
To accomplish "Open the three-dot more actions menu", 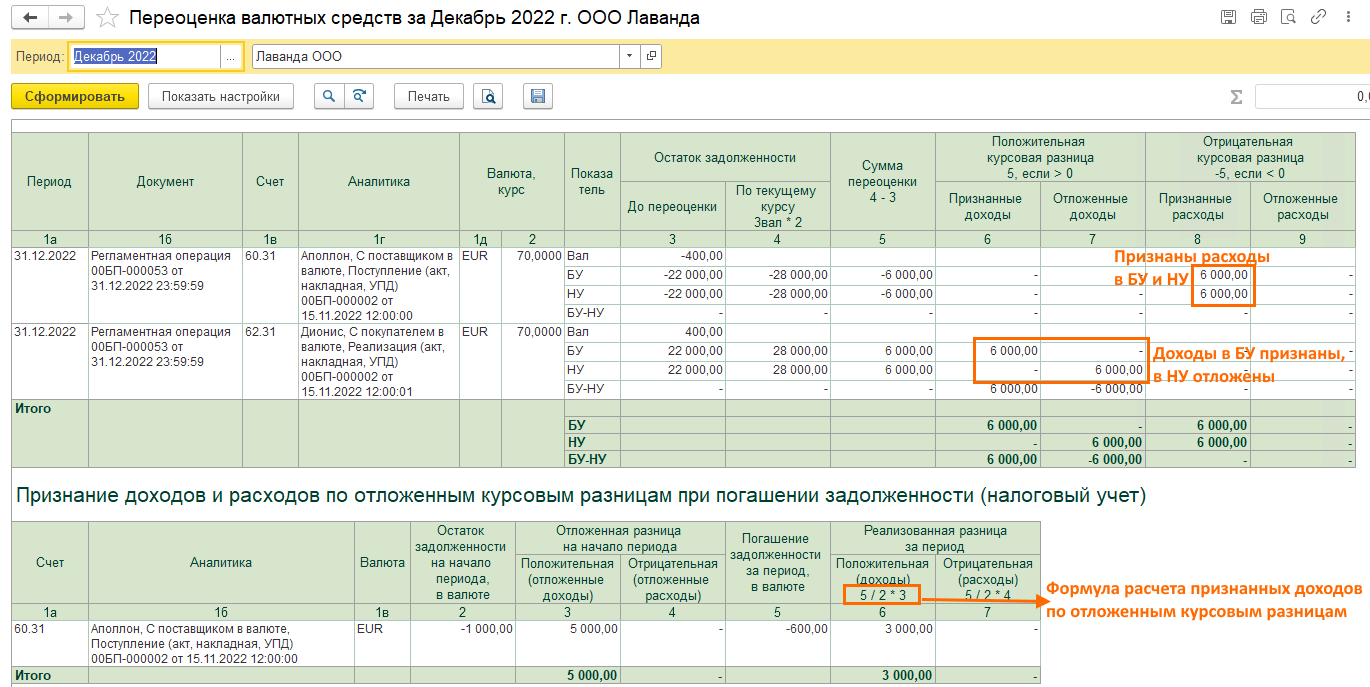I will [x=1347, y=17].
